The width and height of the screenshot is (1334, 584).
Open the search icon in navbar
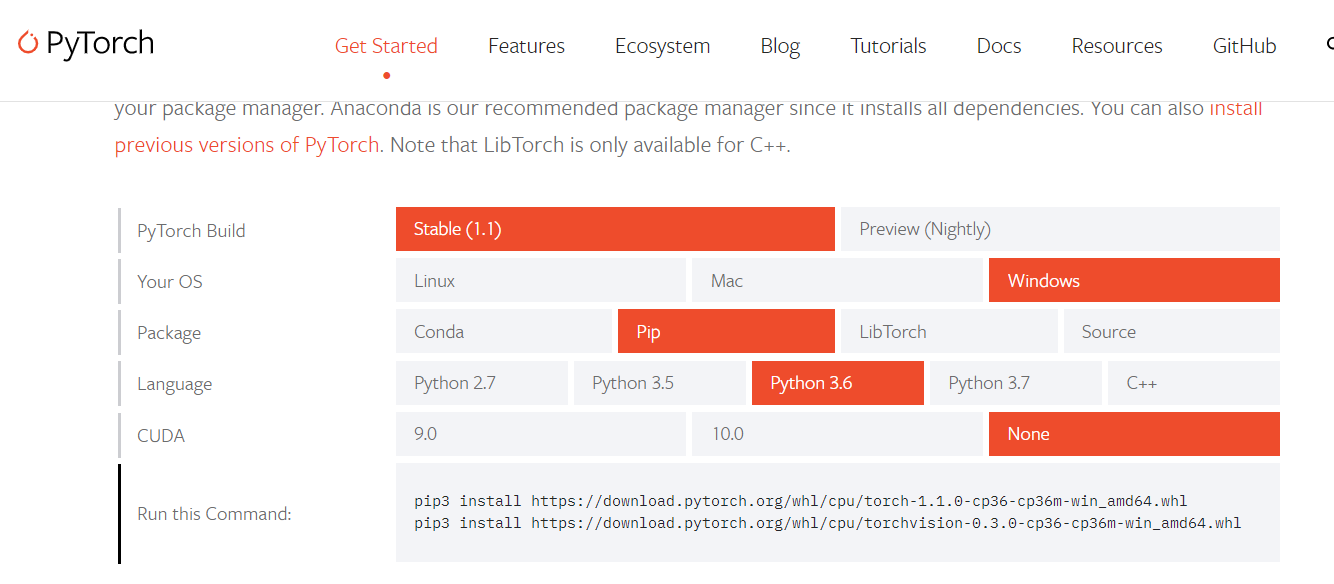[x=1330, y=45]
